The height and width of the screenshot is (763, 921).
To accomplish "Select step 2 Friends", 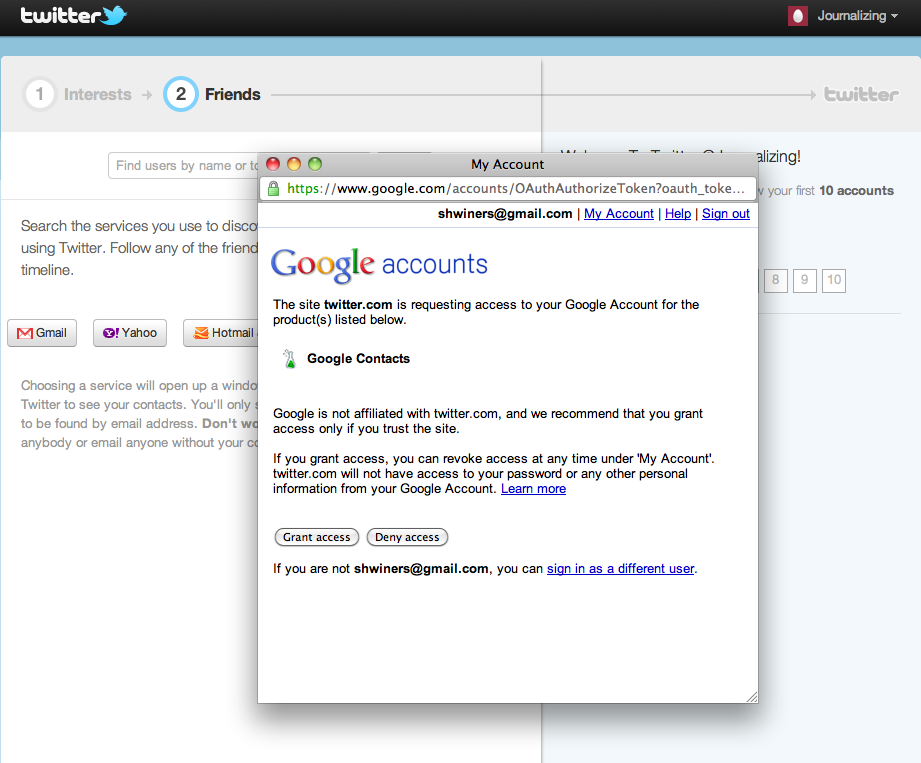I will [x=213, y=94].
